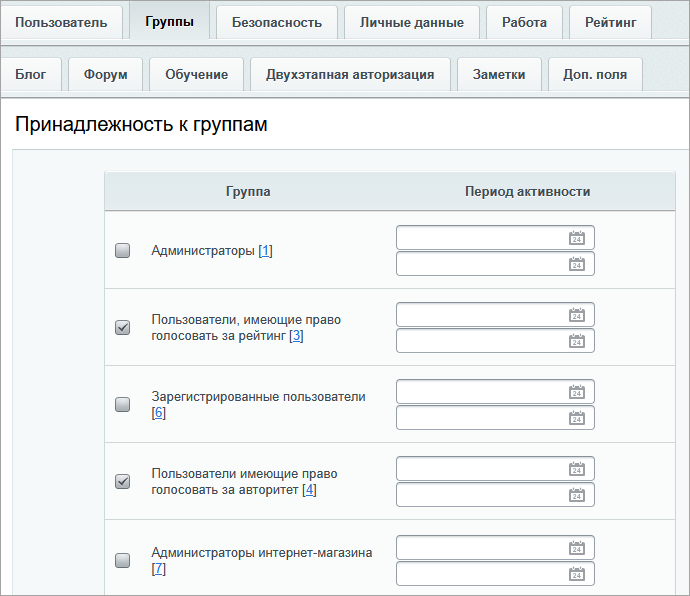This screenshot has width=690, height=596.
Task: Open group link [1] next to Администраторы
Action: 265,251
